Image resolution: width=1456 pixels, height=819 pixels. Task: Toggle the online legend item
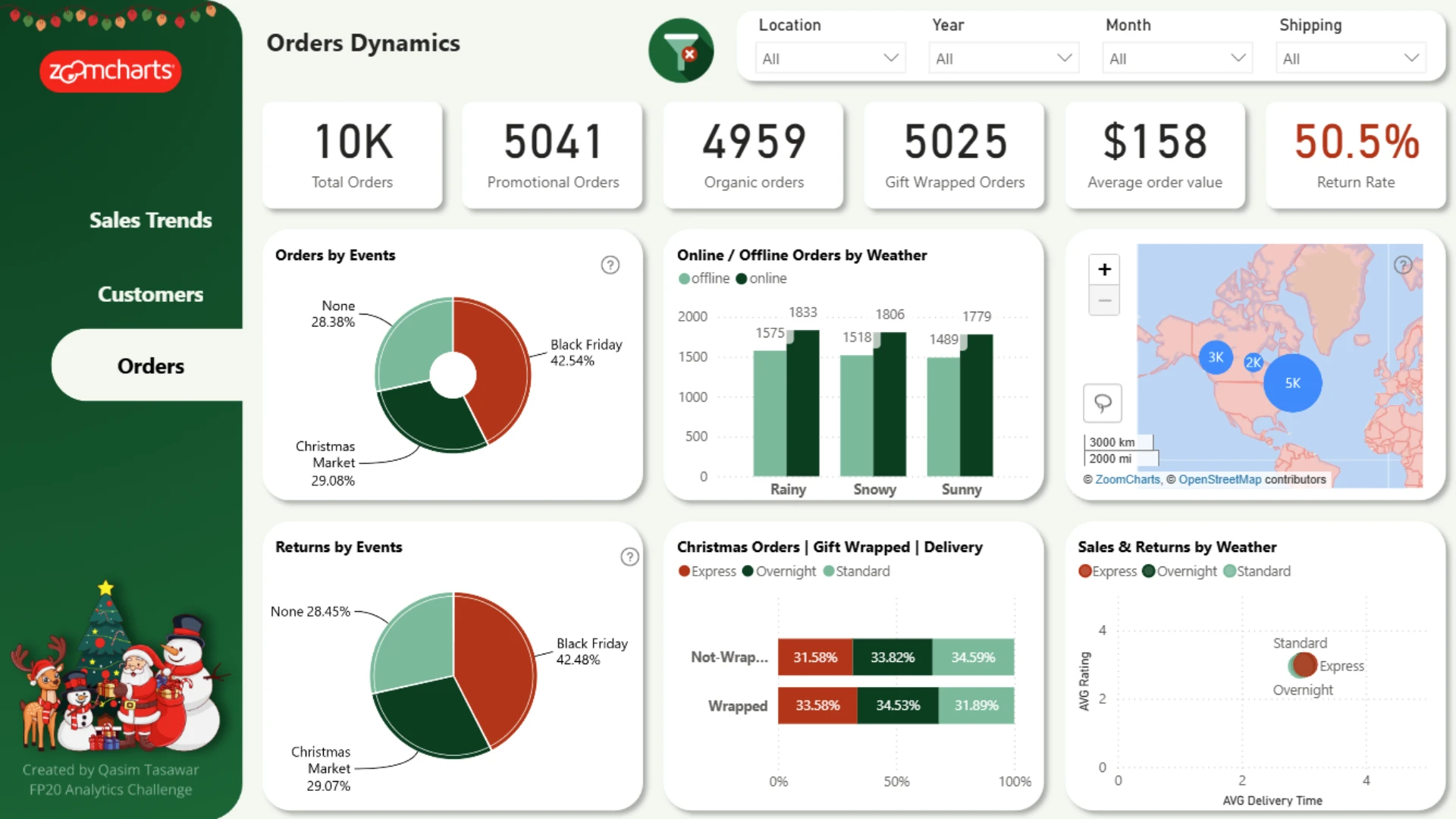click(761, 278)
